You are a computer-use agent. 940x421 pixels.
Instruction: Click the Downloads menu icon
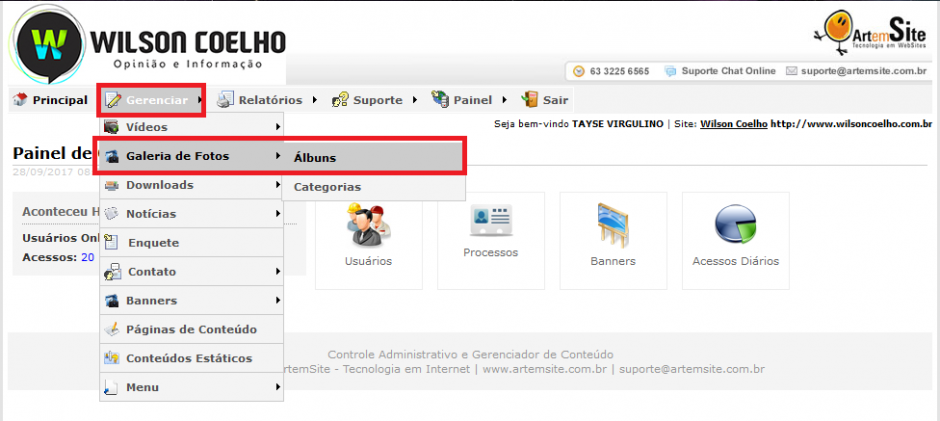112,185
